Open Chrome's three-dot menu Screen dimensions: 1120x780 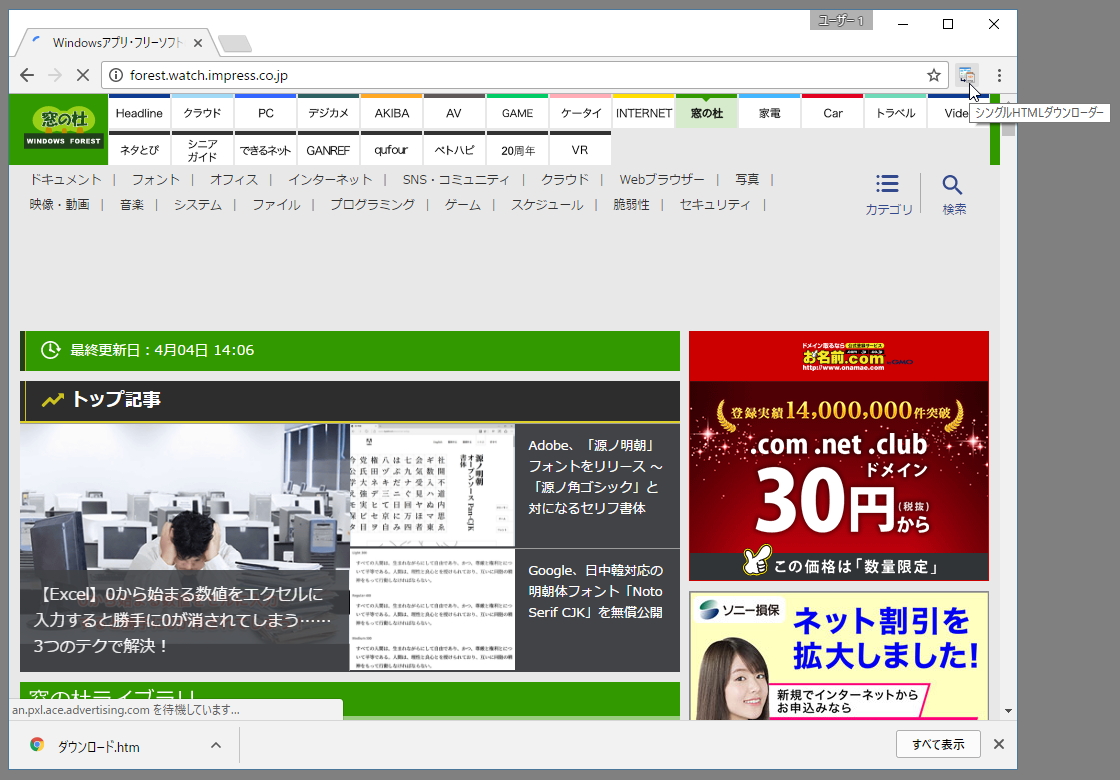999,75
